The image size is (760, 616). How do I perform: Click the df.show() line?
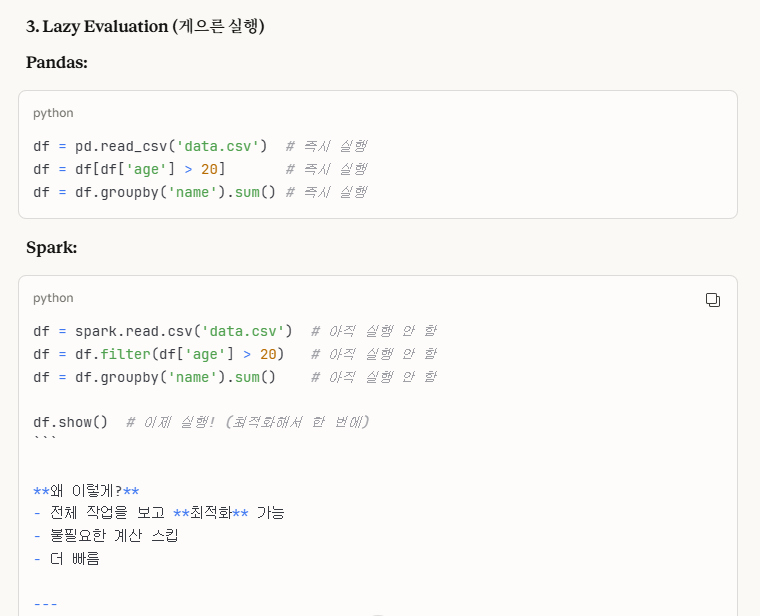coord(201,422)
